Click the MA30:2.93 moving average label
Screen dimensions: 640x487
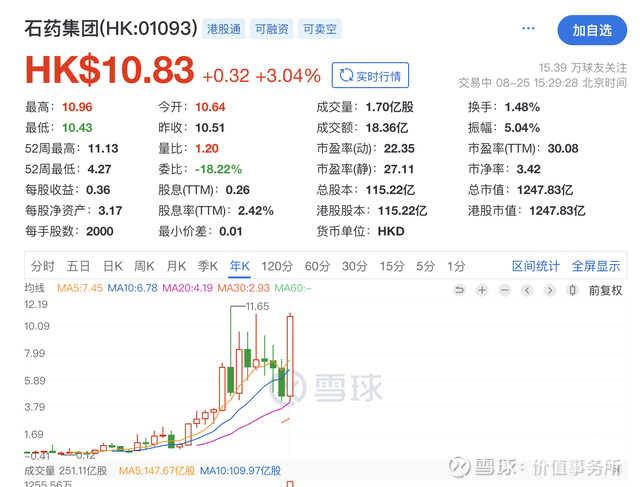[243, 288]
